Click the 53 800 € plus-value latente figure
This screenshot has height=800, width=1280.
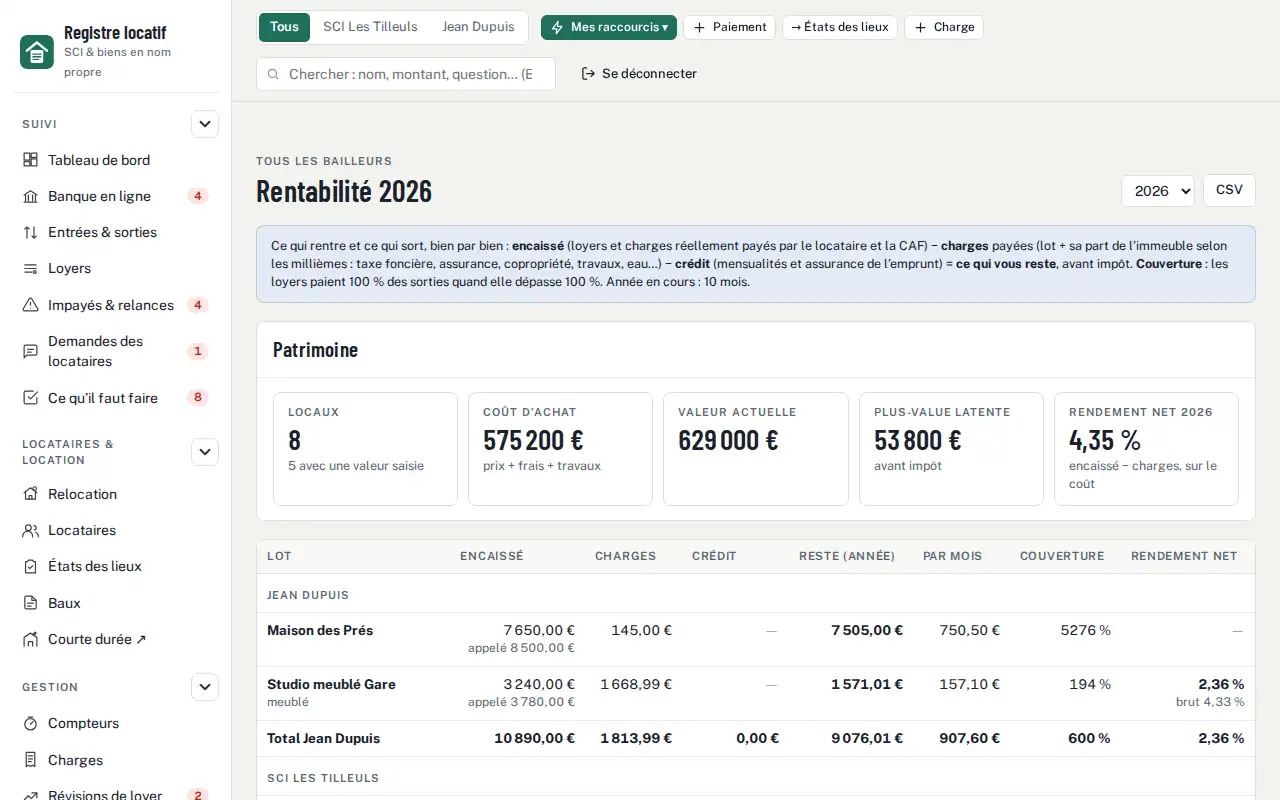point(918,440)
